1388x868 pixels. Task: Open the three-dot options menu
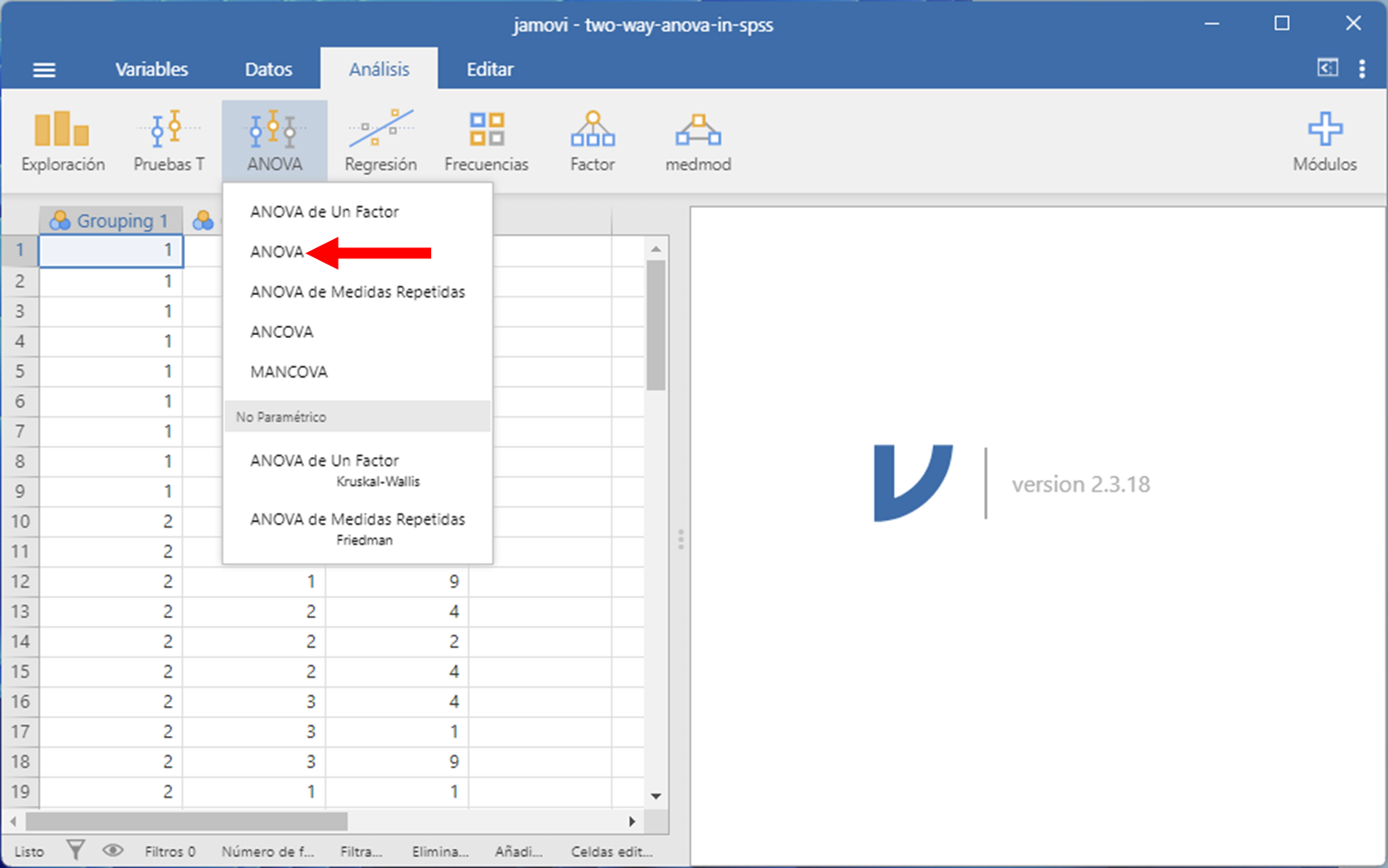1362,69
